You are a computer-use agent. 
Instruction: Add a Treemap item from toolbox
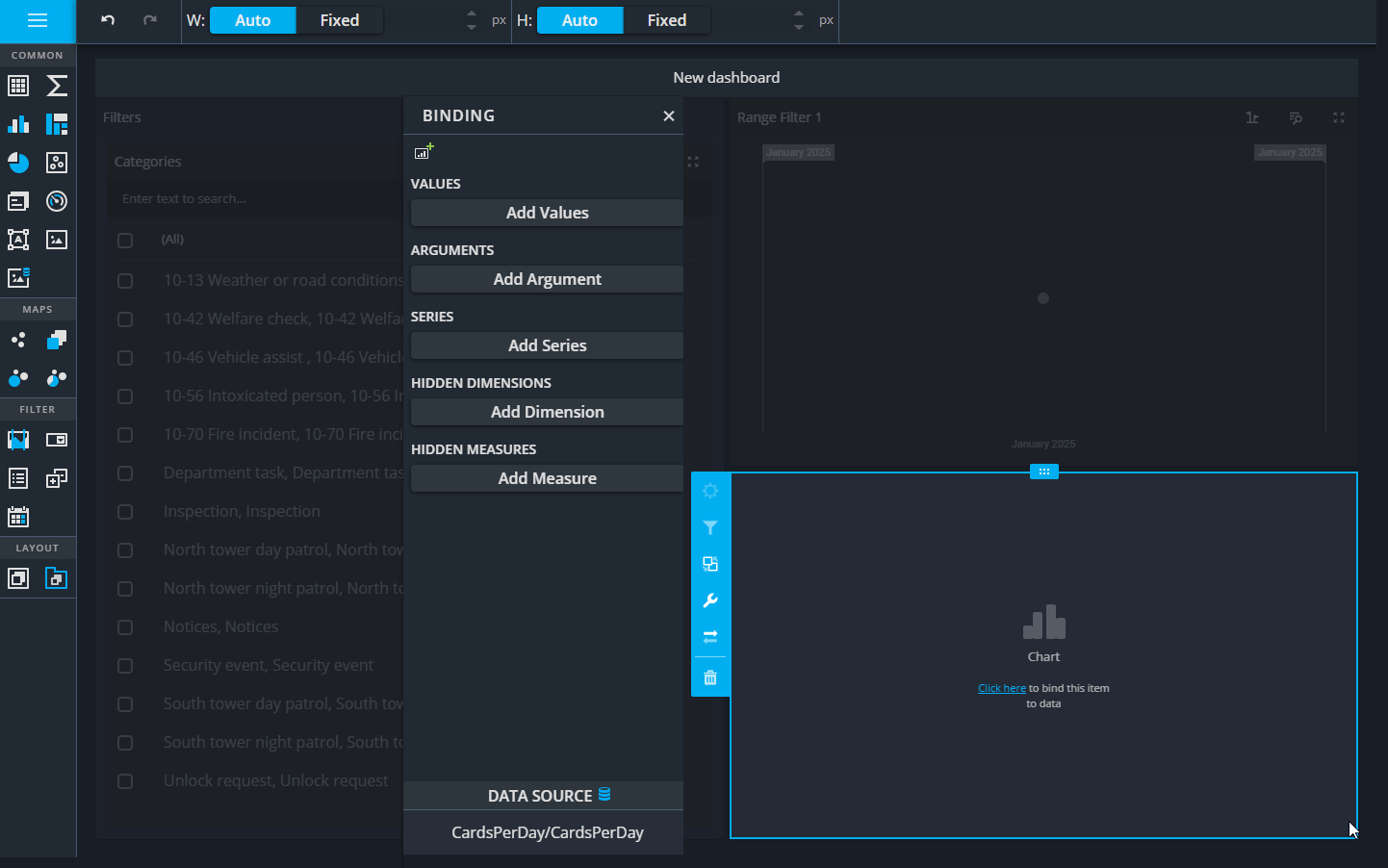(x=57, y=124)
